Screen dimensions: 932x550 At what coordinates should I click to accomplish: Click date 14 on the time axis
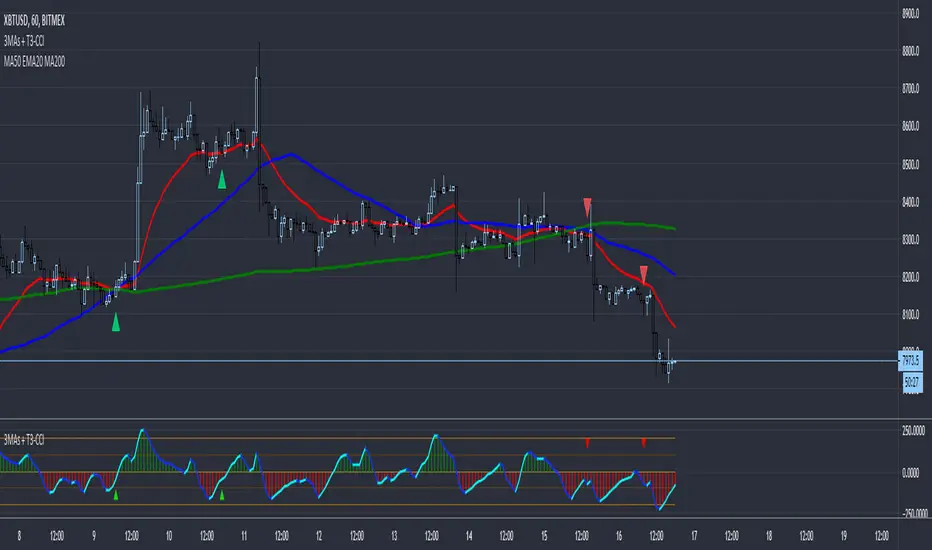point(469,536)
